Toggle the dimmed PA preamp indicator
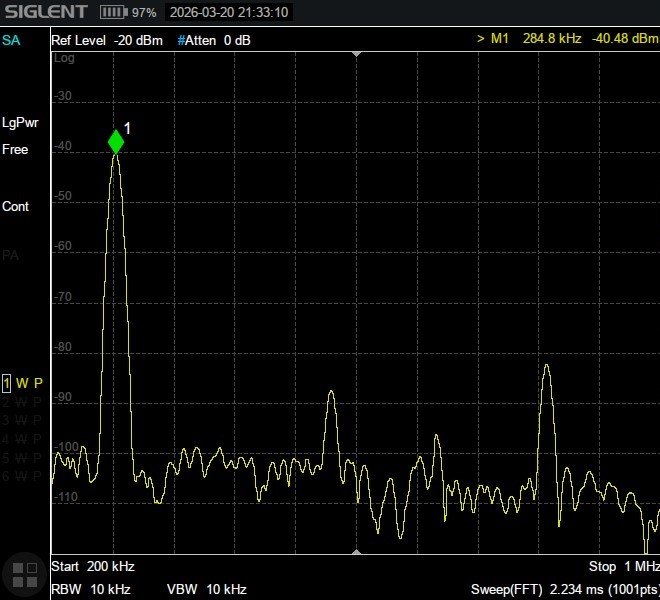The image size is (660, 600). tap(11, 255)
